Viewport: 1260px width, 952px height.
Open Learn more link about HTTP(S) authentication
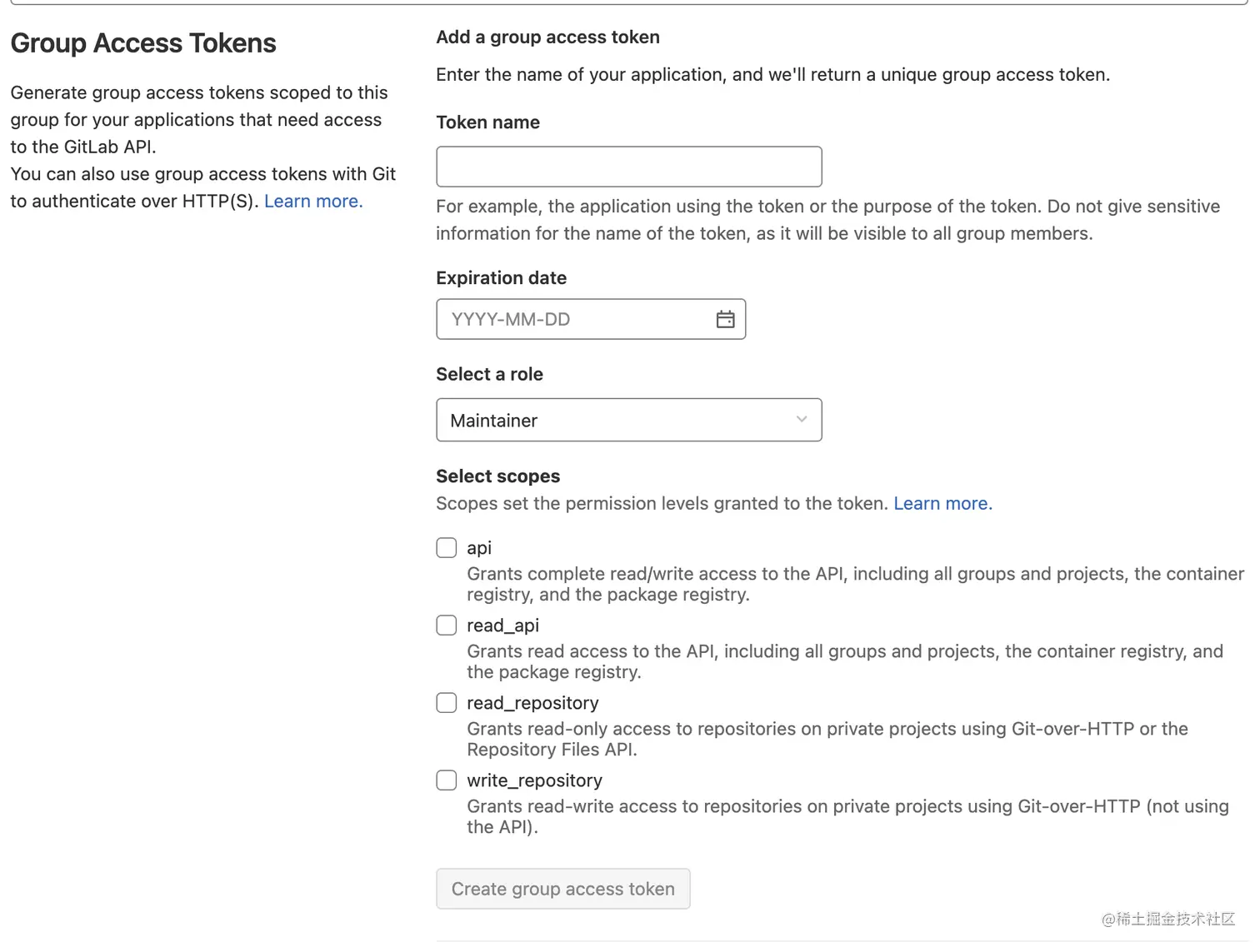(313, 202)
